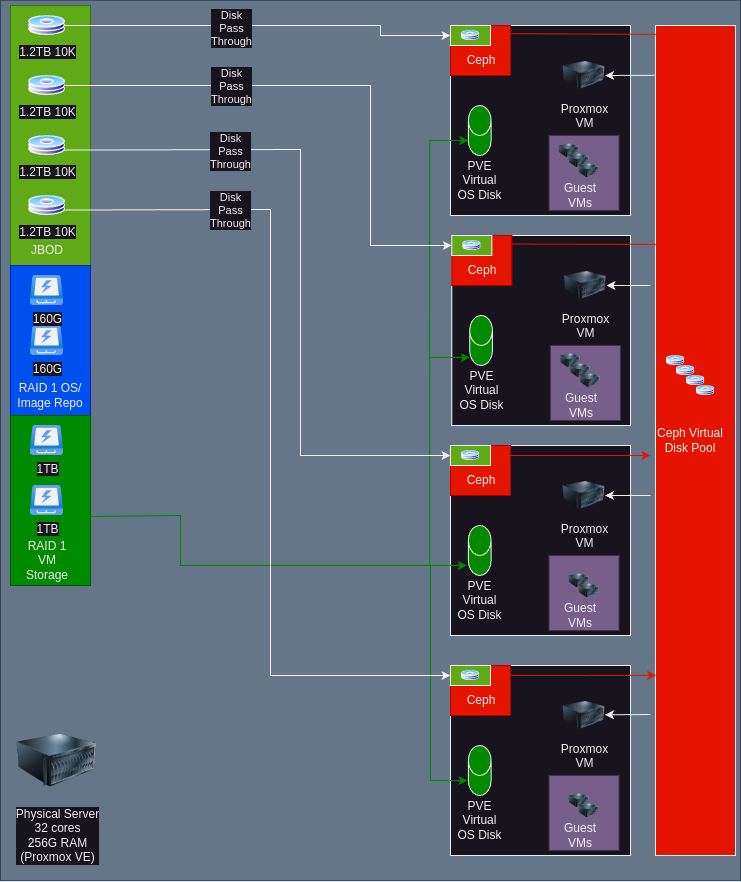This screenshot has width=741, height=882.
Task: Select the RAID 1 OS/Image Repo label
Action: pos(50,395)
